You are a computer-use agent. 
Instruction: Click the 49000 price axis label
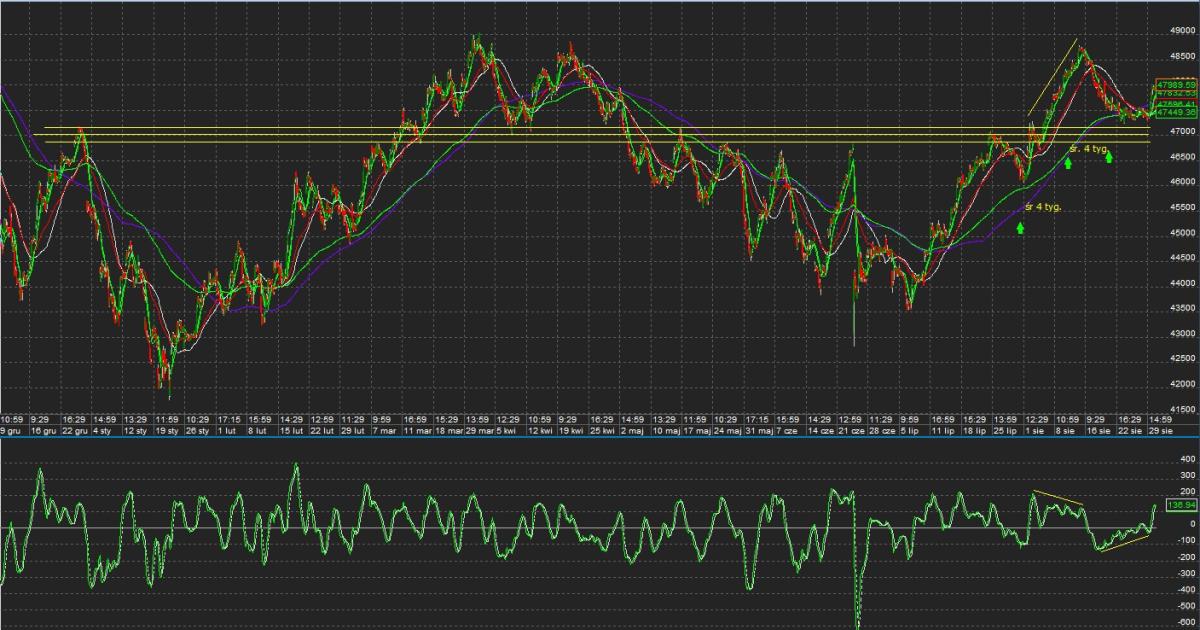(x=1180, y=30)
